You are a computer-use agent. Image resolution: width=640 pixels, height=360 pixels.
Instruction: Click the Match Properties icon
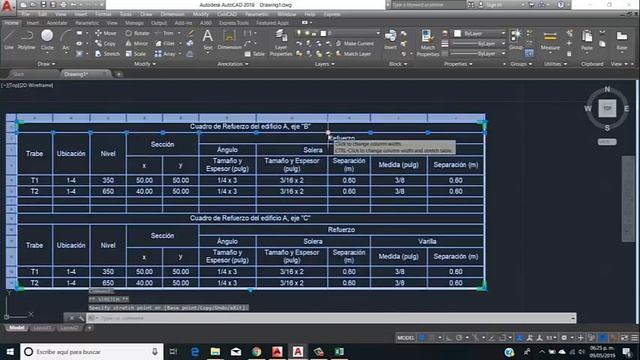click(x=428, y=43)
